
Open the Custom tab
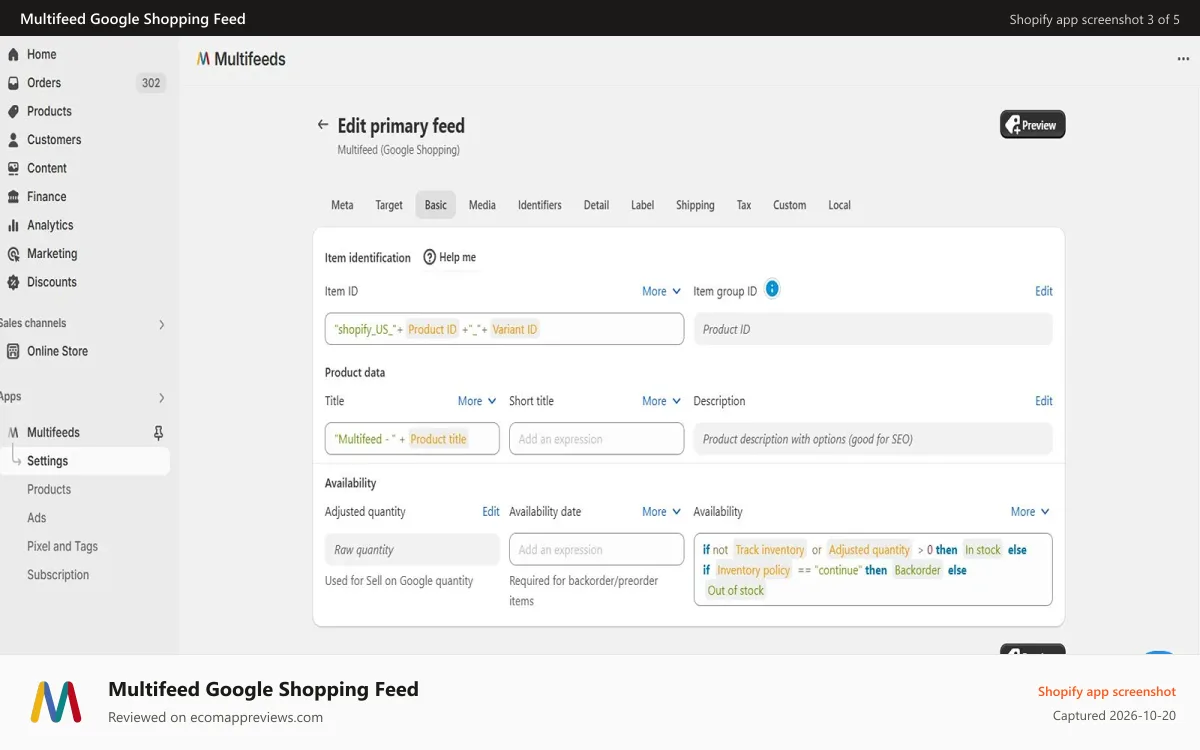tap(789, 205)
